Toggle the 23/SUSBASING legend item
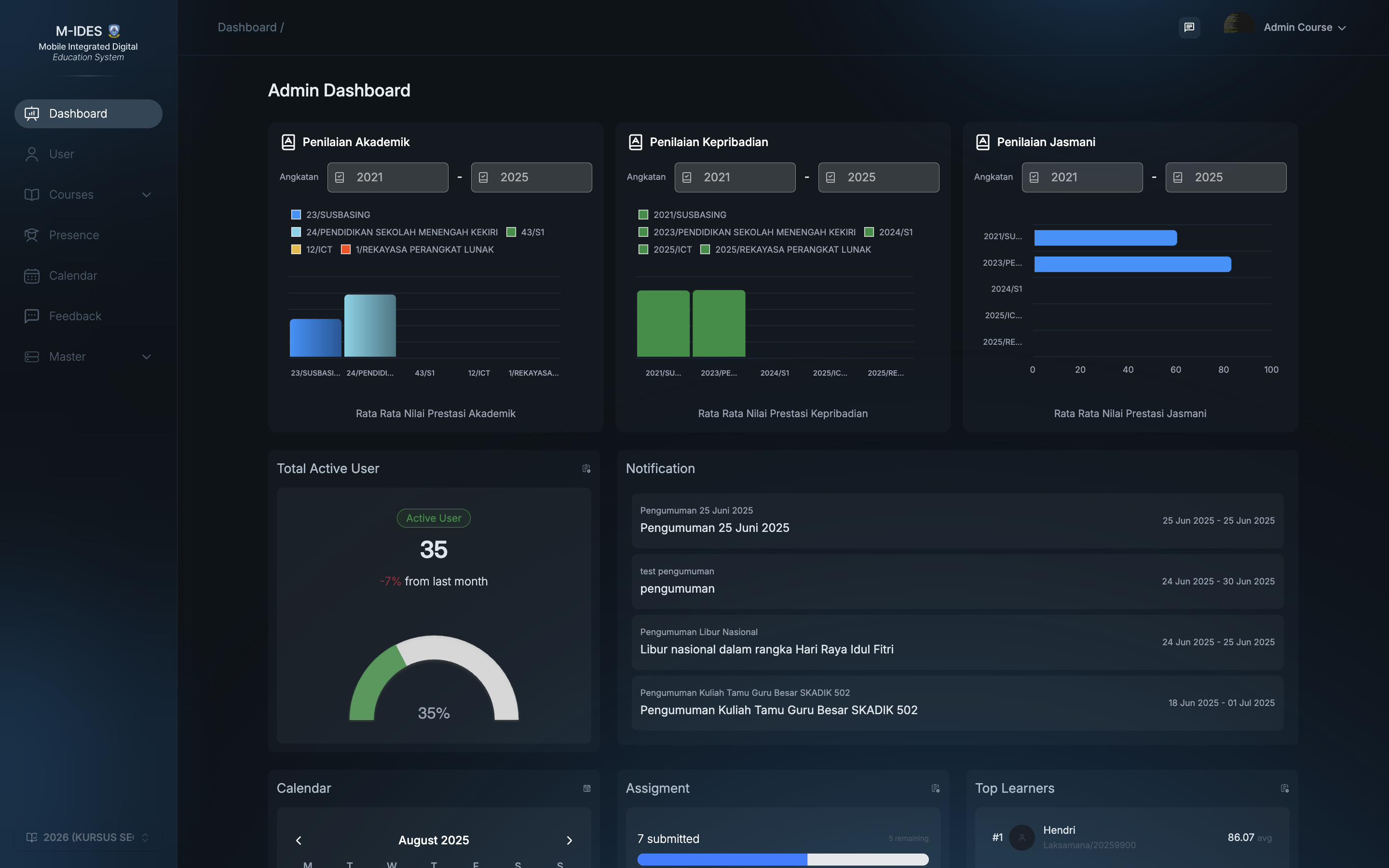The height and width of the screenshot is (868, 1389). (x=330, y=215)
